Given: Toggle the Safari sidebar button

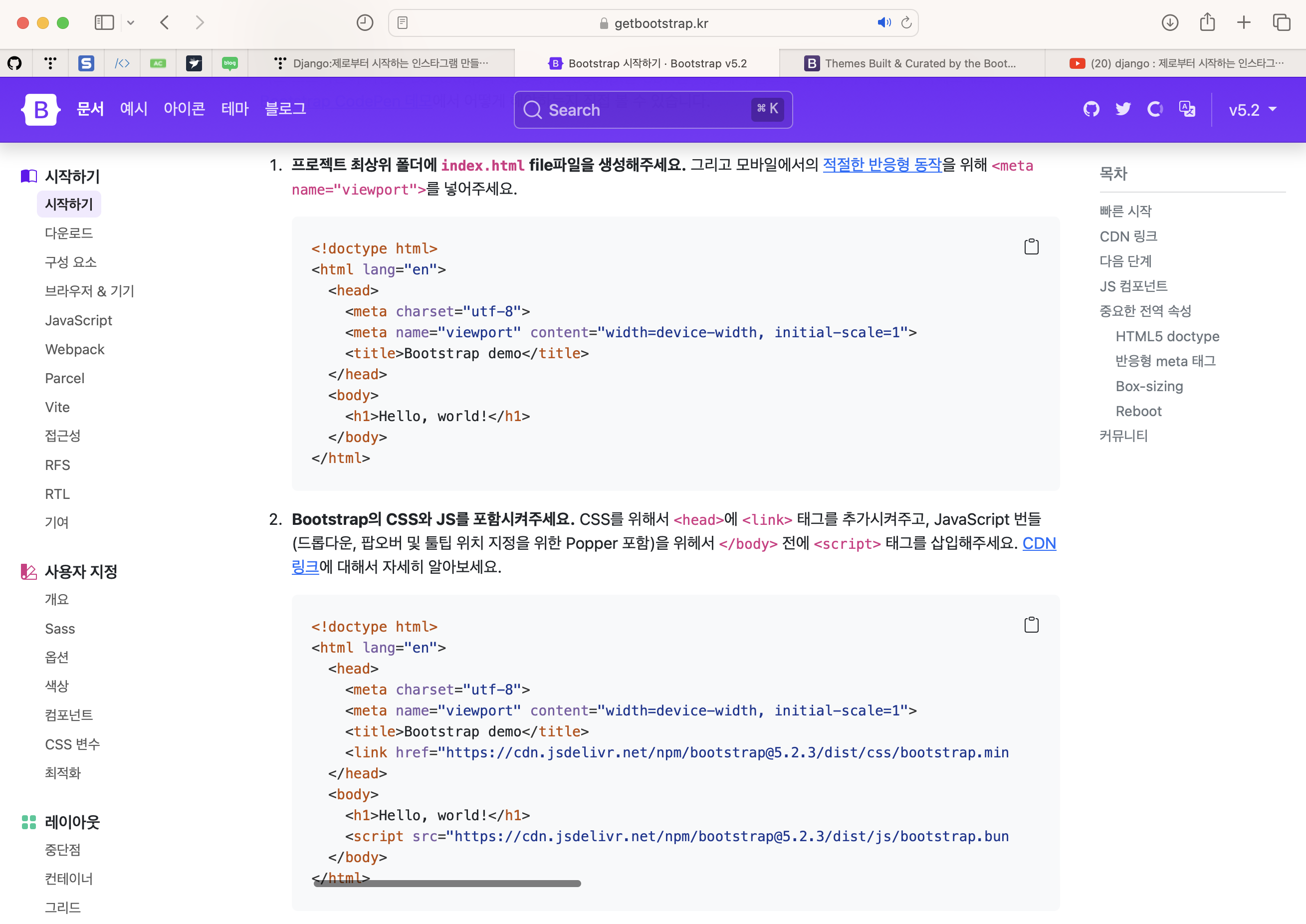Looking at the screenshot, I should pos(104,23).
